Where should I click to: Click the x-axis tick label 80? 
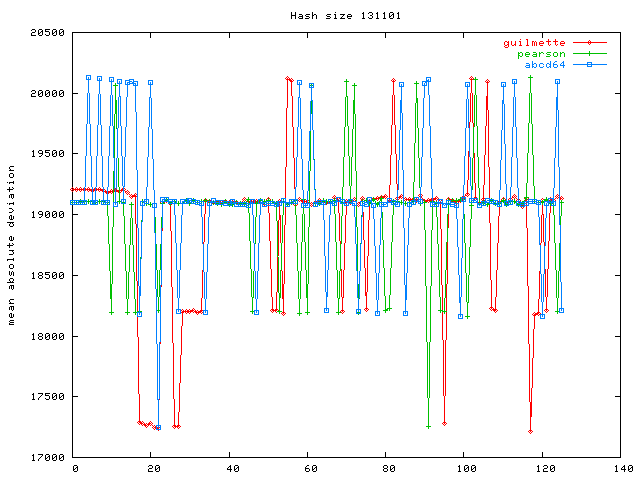tap(389, 469)
